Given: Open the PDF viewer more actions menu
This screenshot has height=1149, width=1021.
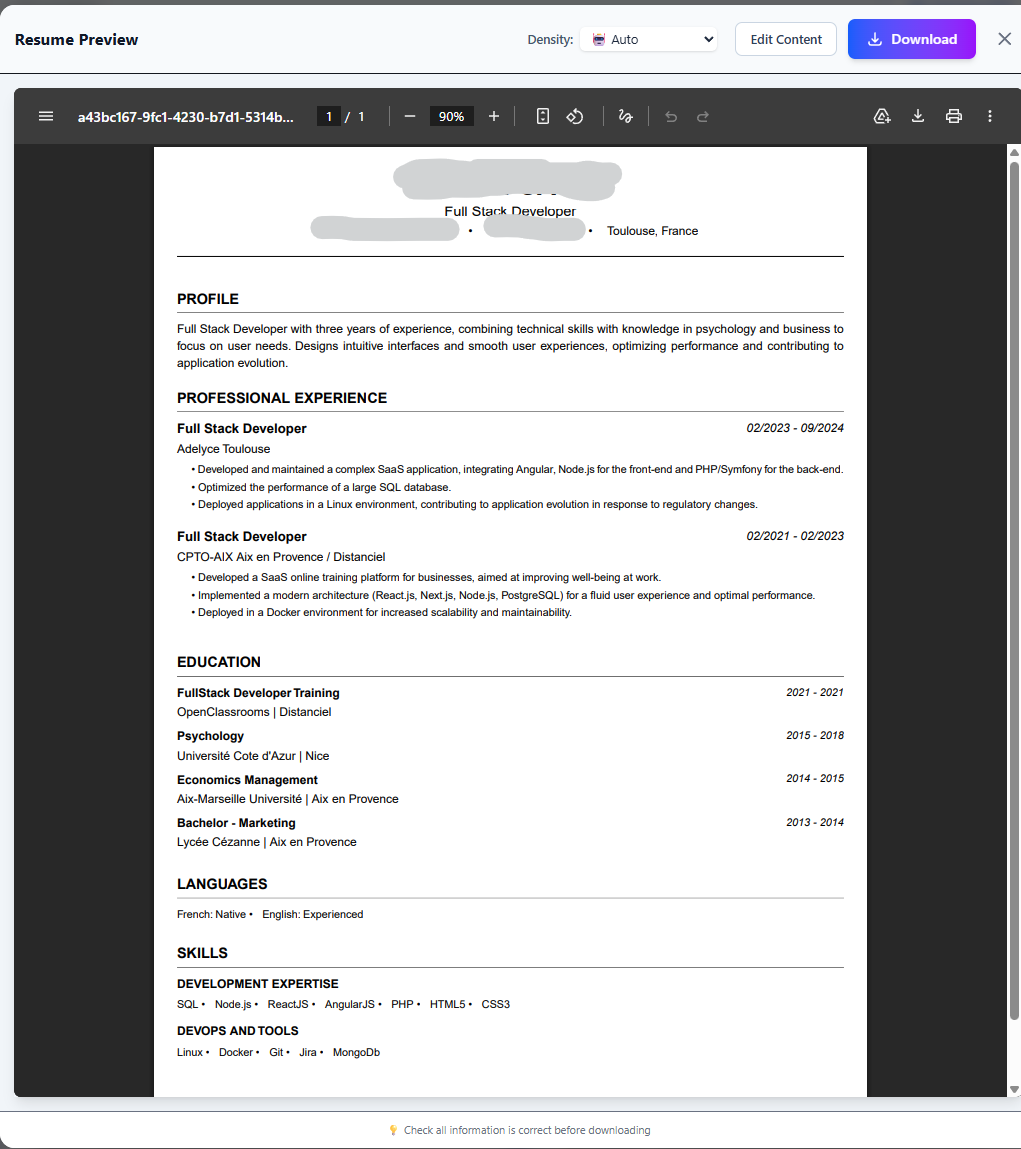Looking at the screenshot, I should click(989, 116).
